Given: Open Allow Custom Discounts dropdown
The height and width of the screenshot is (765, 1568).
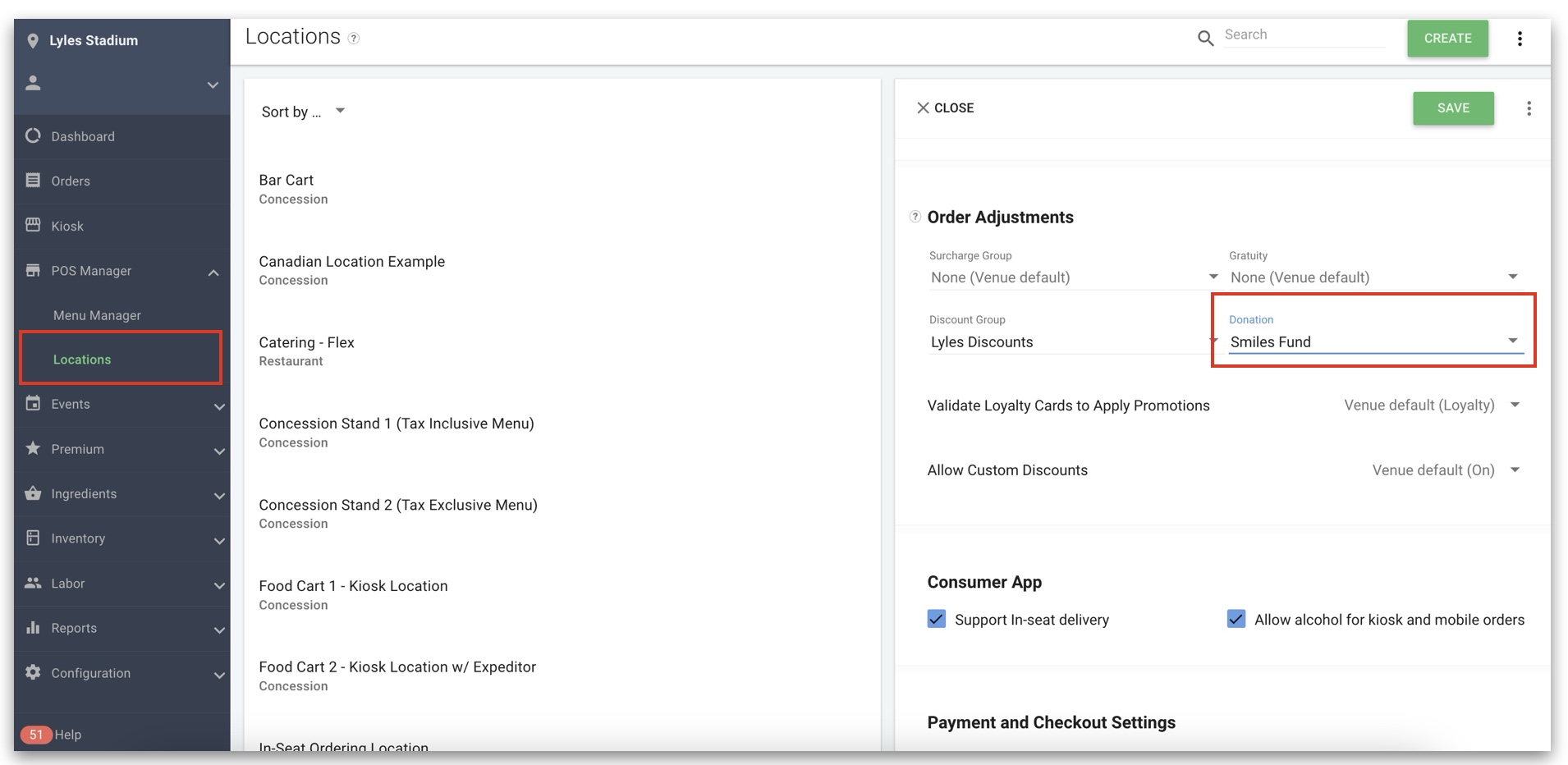Looking at the screenshot, I should pos(1446,470).
